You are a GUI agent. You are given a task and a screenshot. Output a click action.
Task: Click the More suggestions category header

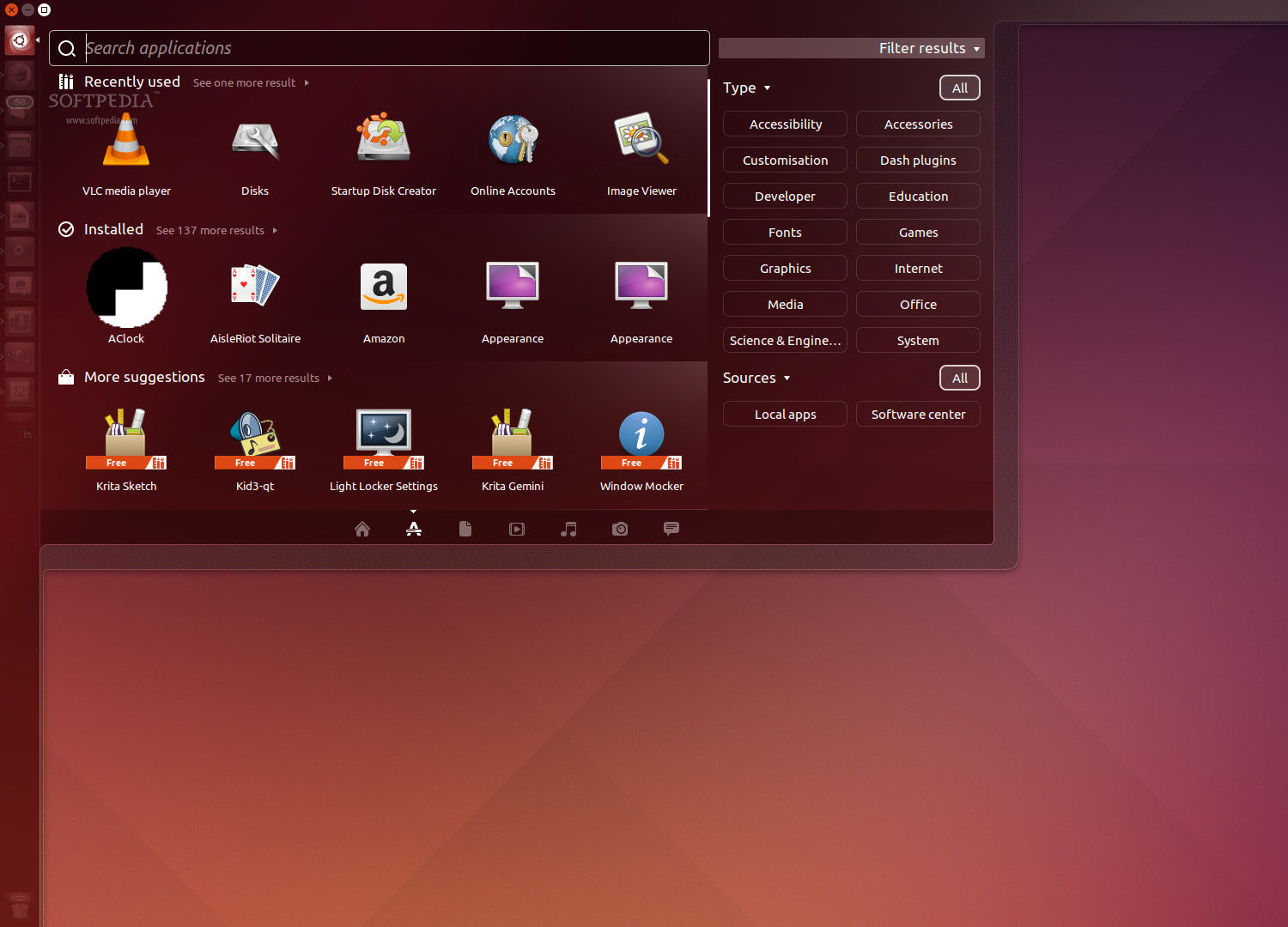[x=144, y=377]
